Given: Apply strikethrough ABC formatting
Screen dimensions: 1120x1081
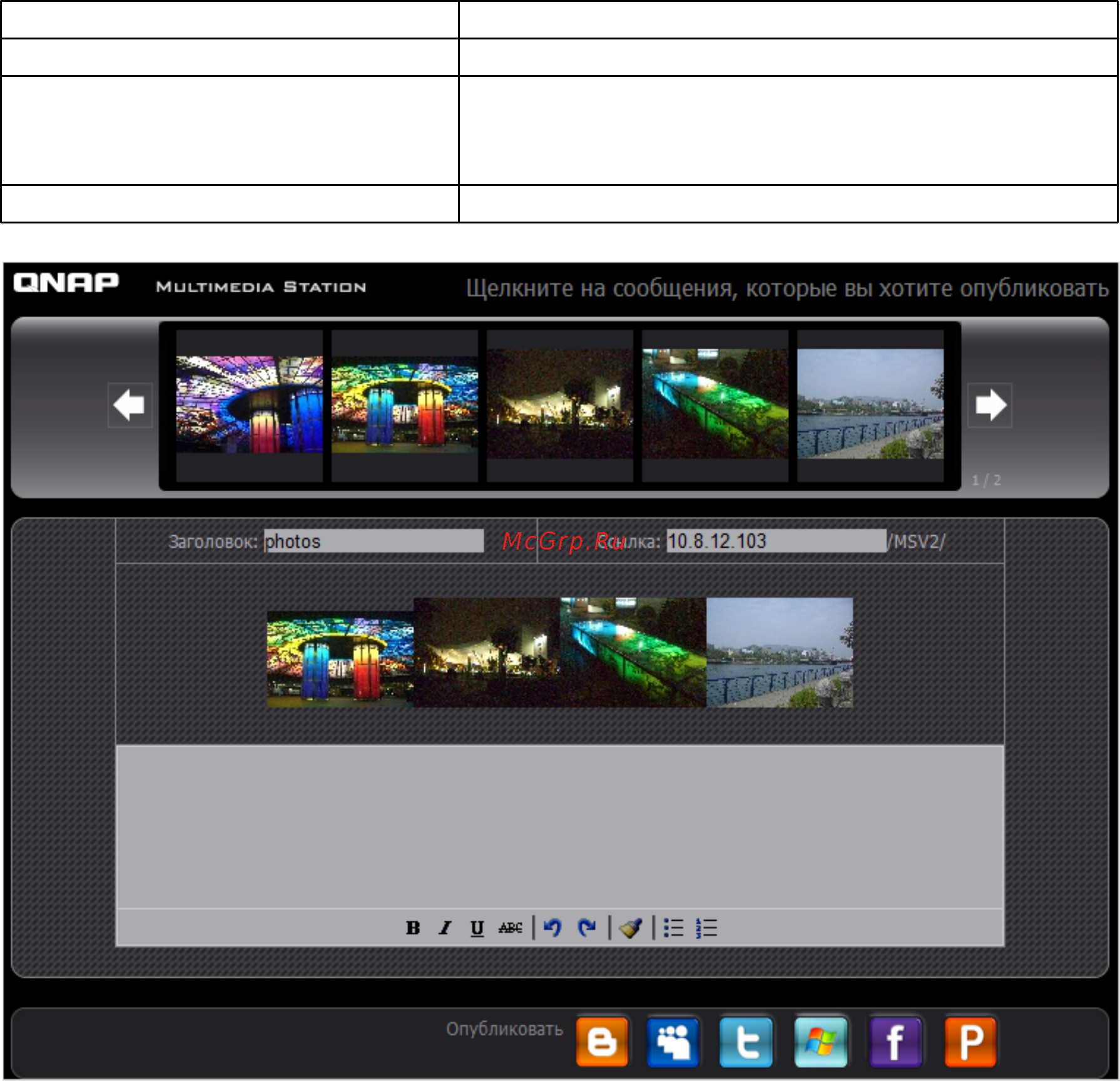Looking at the screenshot, I should click(510, 928).
